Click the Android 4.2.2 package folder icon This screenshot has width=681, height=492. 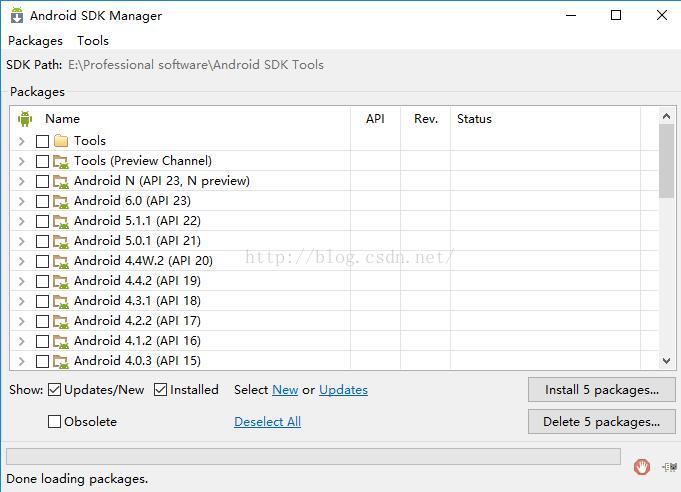pos(61,321)
